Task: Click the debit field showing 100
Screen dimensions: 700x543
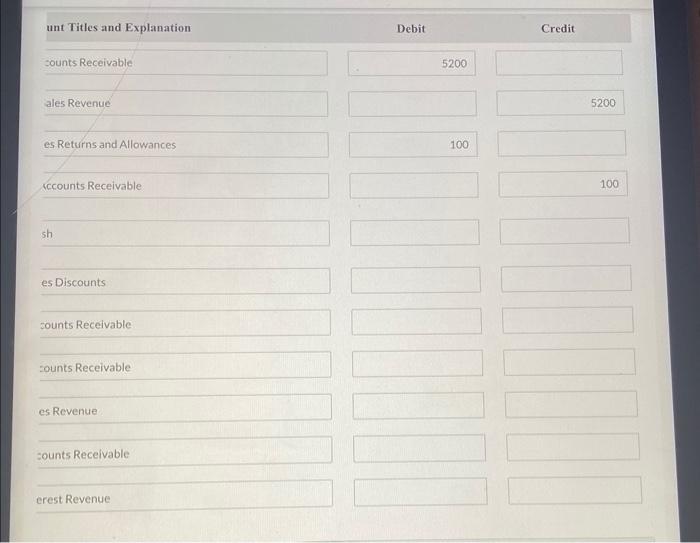Action: 413,144
